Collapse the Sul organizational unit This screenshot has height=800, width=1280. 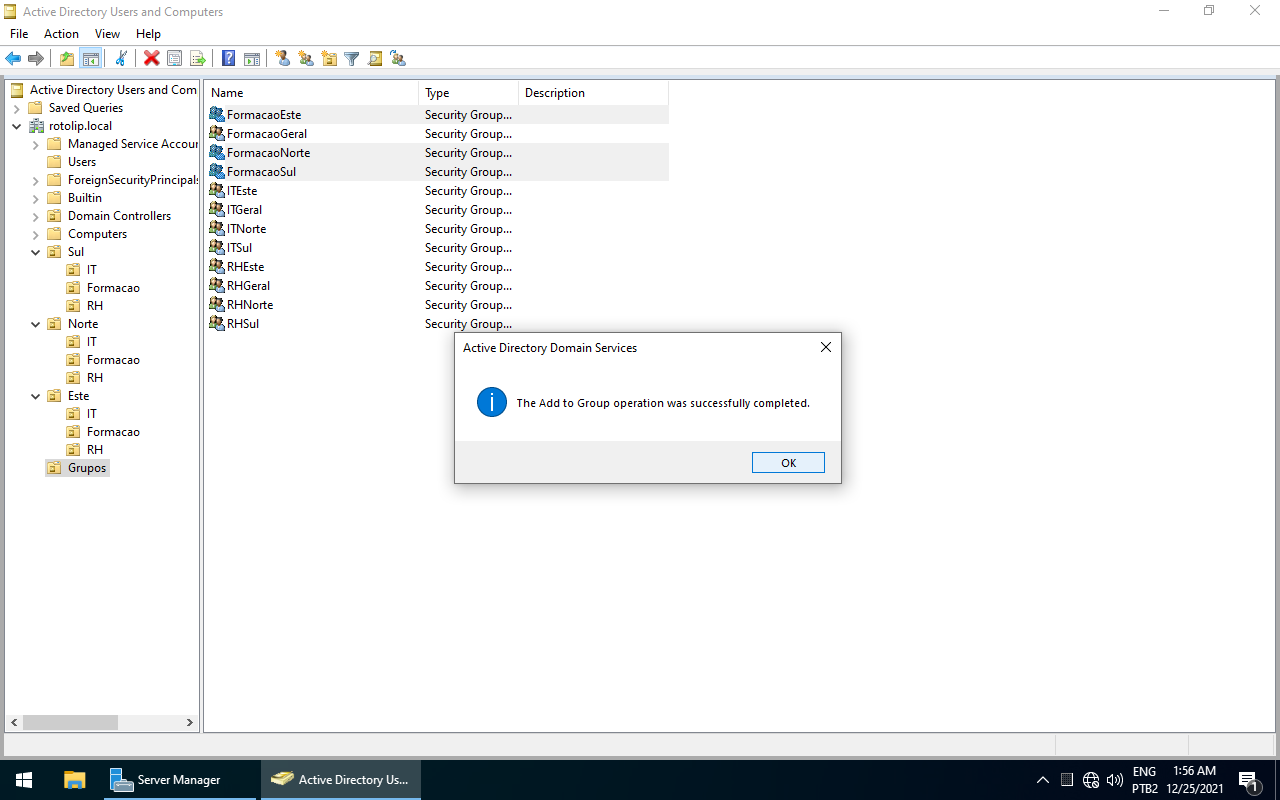pos(36,252)
